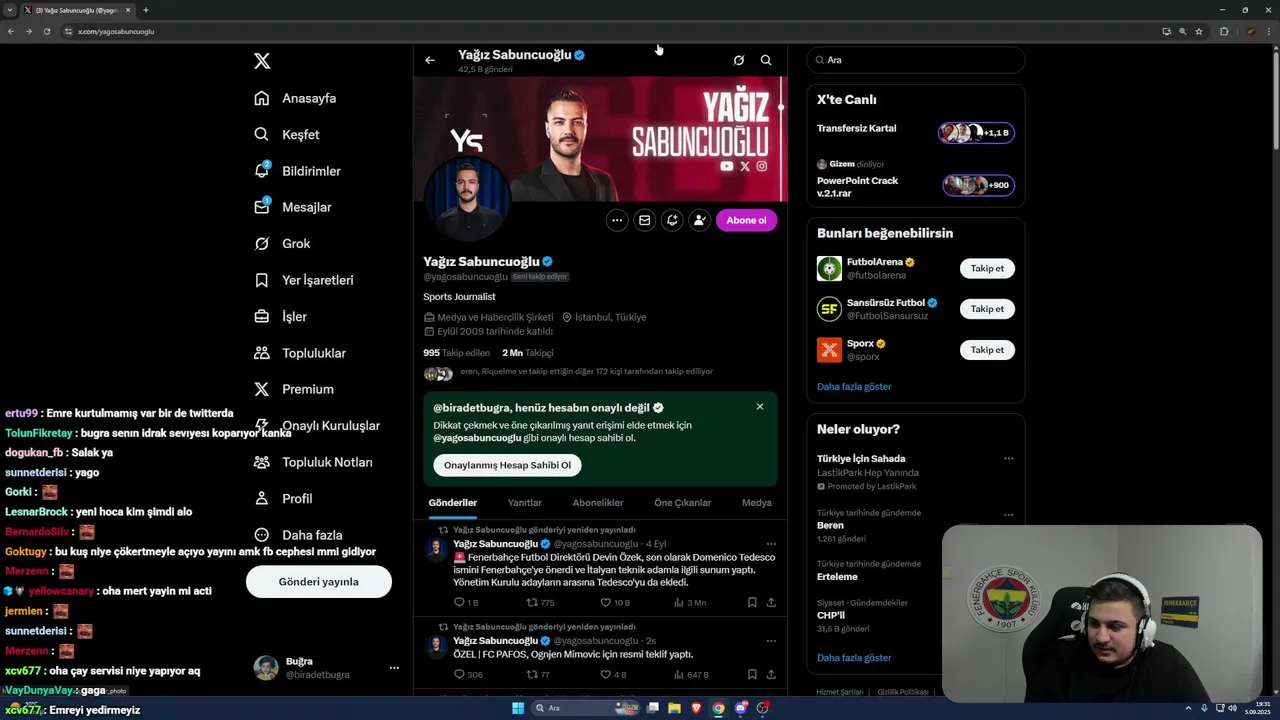Click Daha fazla göster under suggestions

click(x=854, y=387)
